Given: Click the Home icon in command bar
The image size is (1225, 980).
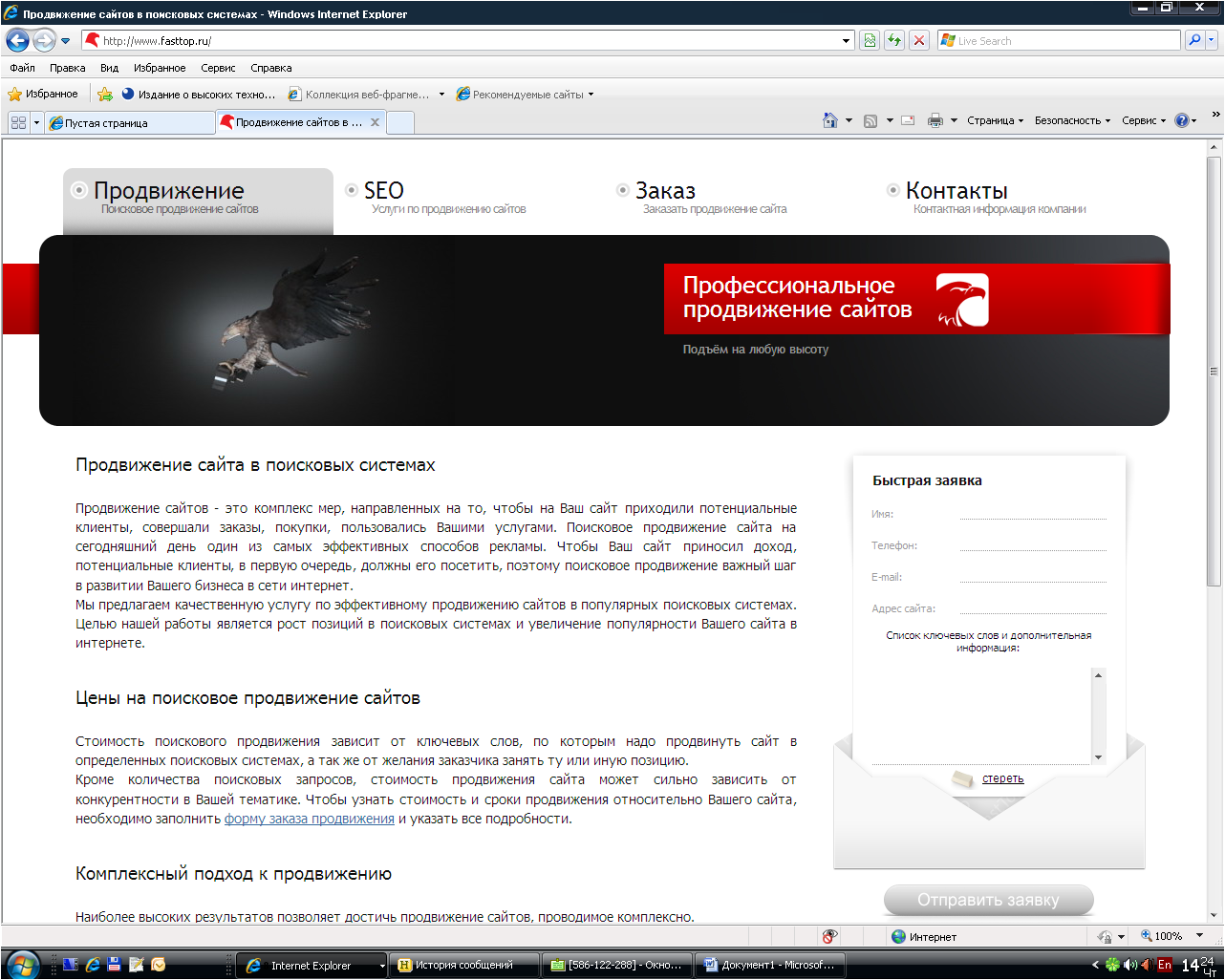Looking at the screenshot, I should point(830,120).
